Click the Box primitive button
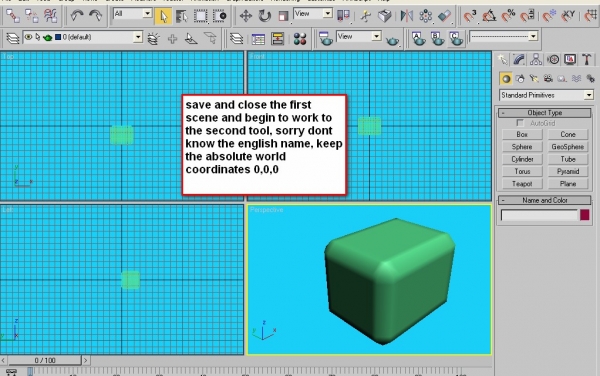Viewport: 600px width, 376px height. pos(522,134)
